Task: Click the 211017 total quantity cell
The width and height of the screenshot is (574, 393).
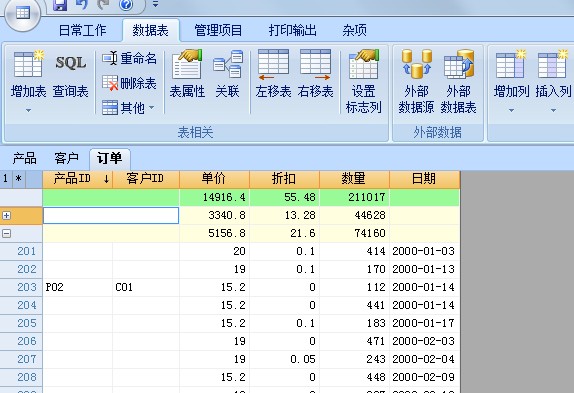Action: click(354, 198)
